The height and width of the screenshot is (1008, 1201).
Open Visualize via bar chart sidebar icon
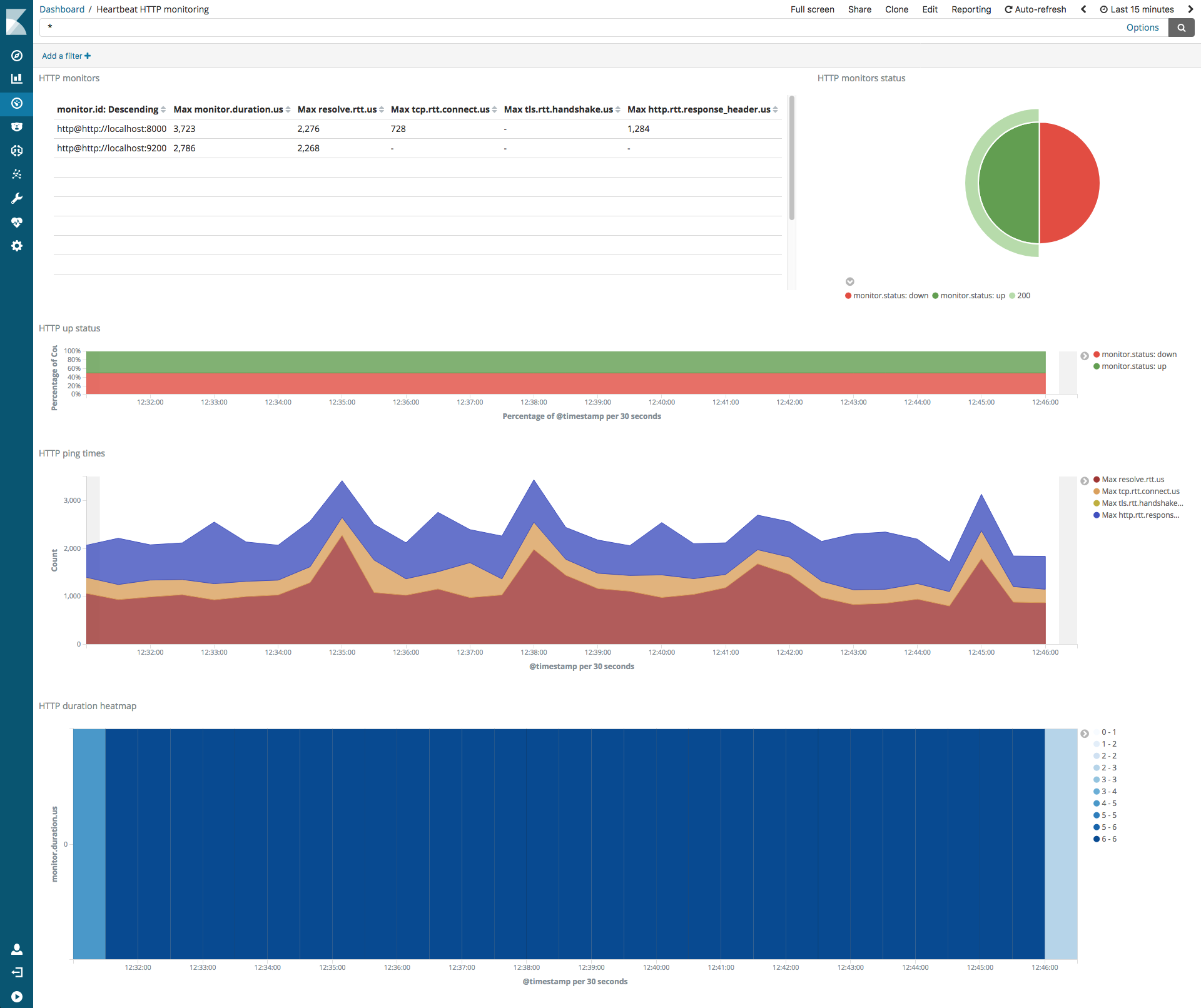17,79
